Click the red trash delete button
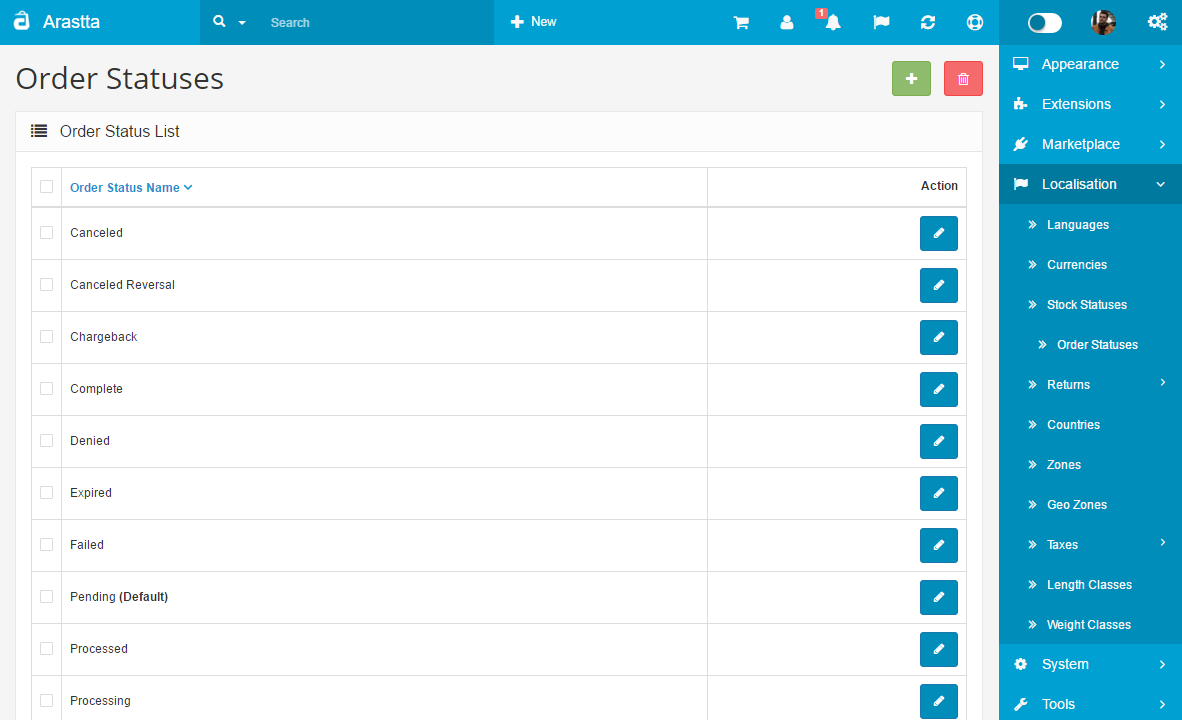Image resolution: width=1182 pixels, height=720 pixels. (963, 78)
